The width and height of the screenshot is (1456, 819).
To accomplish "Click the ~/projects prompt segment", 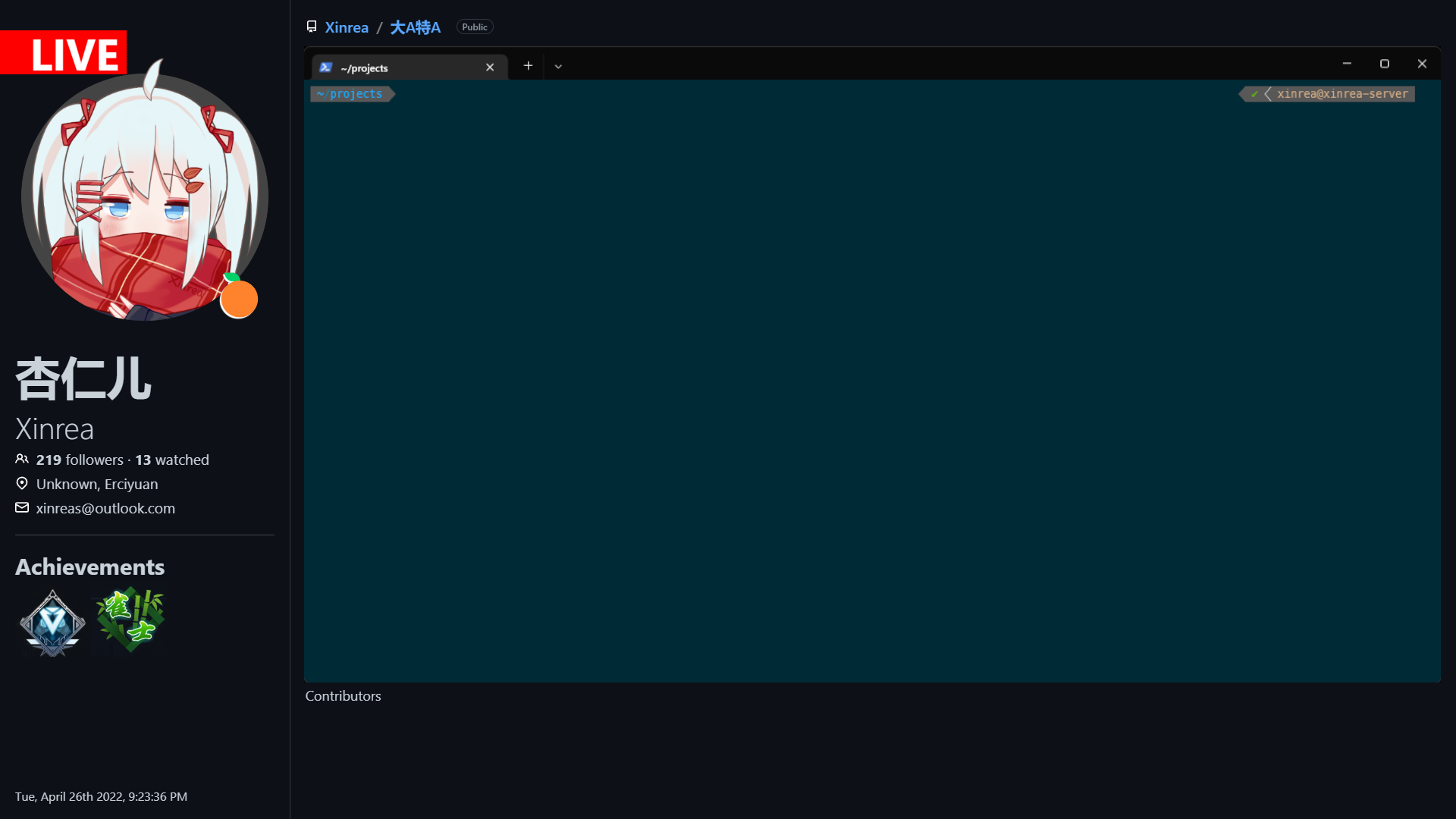I will [x=353, y=94].
